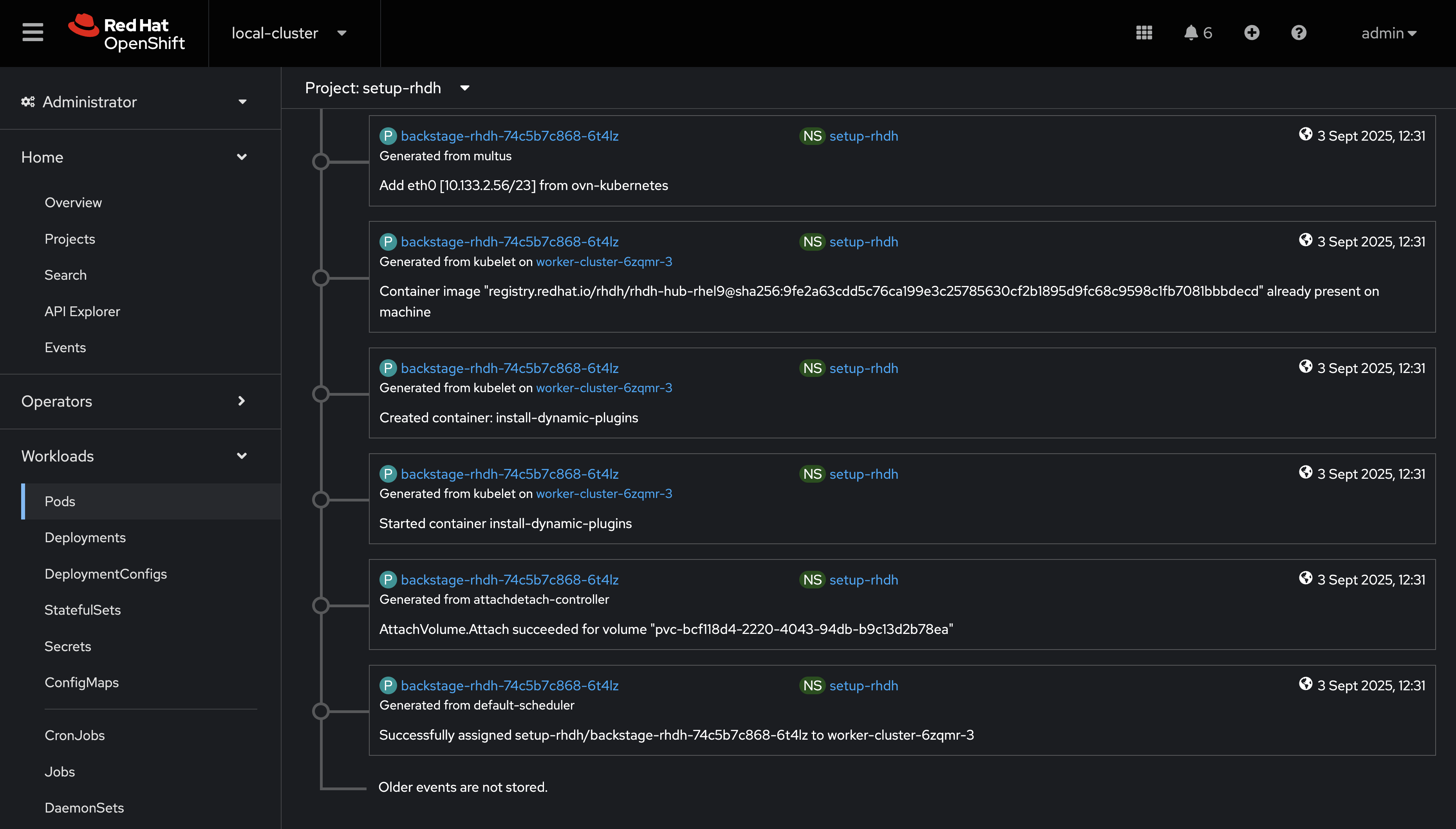Expand the Operators navigation section
1456x829 pixels.
135,402
